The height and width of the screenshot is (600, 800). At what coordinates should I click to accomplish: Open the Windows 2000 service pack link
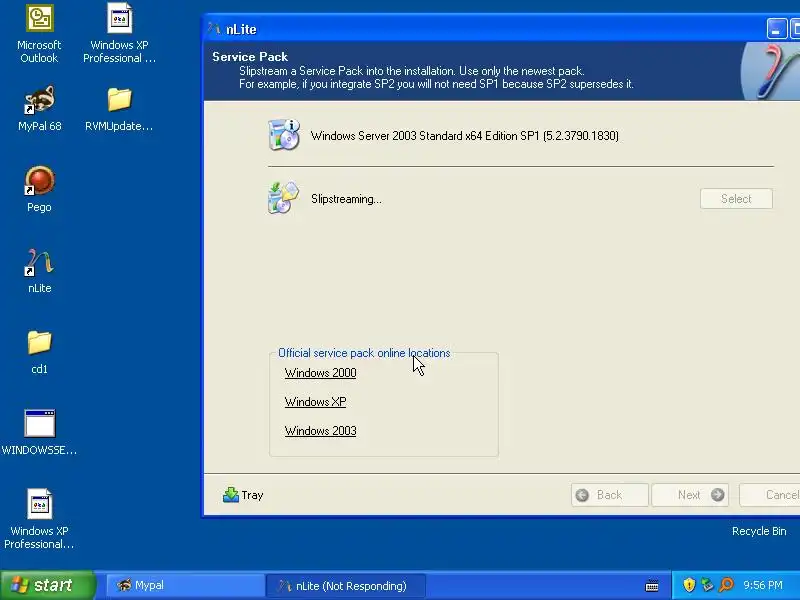coord(320,373)
